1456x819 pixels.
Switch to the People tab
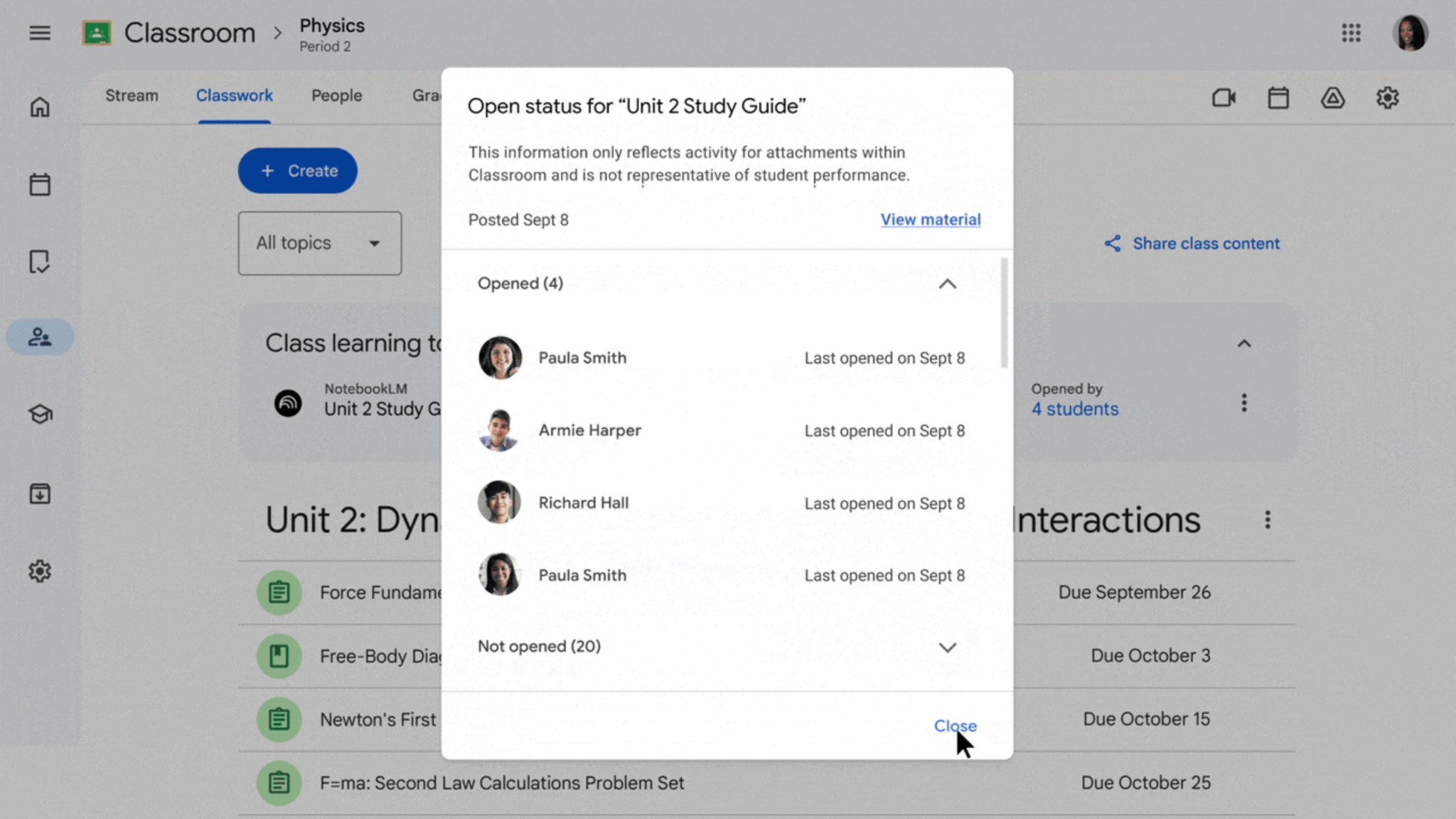(336, 96)
